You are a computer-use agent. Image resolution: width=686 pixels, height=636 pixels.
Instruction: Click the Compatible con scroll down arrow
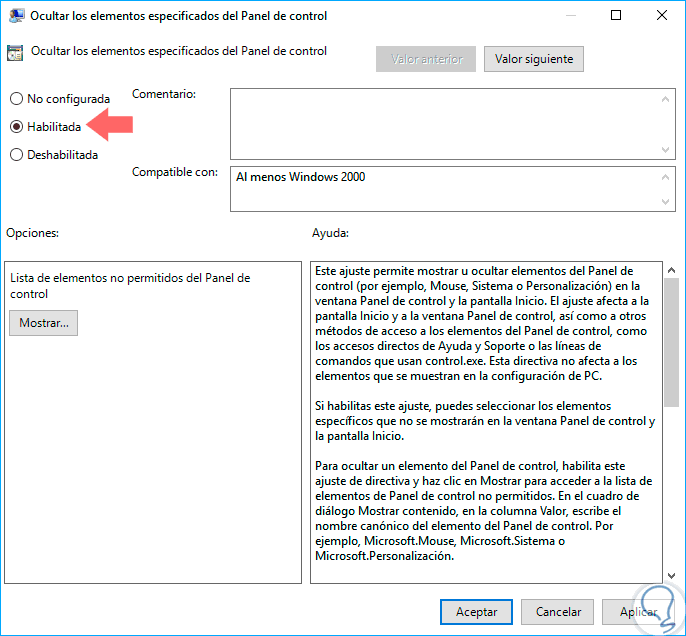click(x=665, y=202)
